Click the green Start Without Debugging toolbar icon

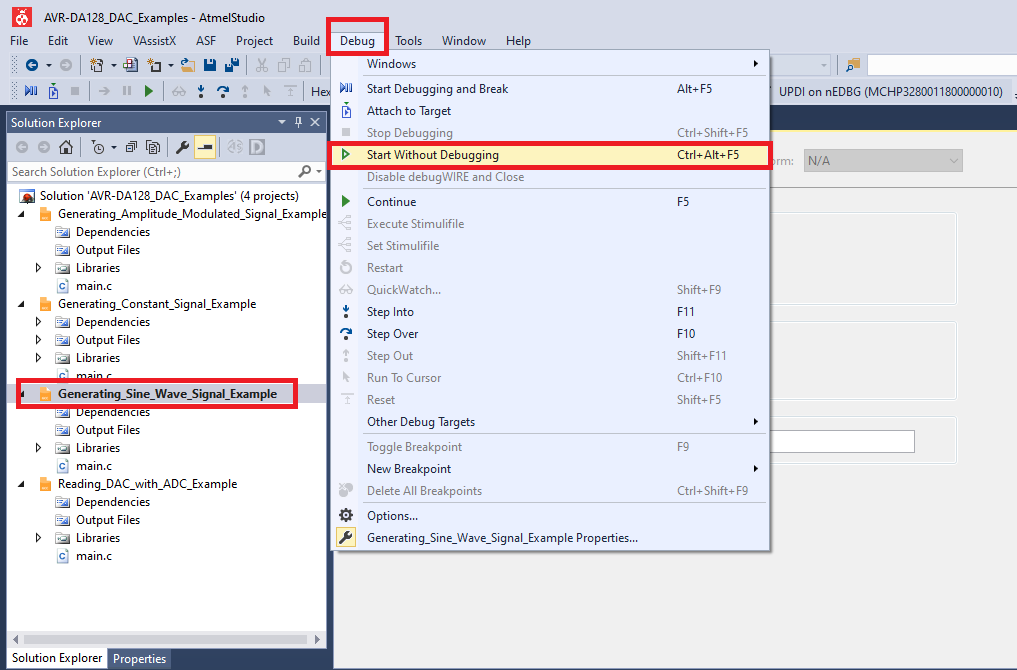coord(149,91)
